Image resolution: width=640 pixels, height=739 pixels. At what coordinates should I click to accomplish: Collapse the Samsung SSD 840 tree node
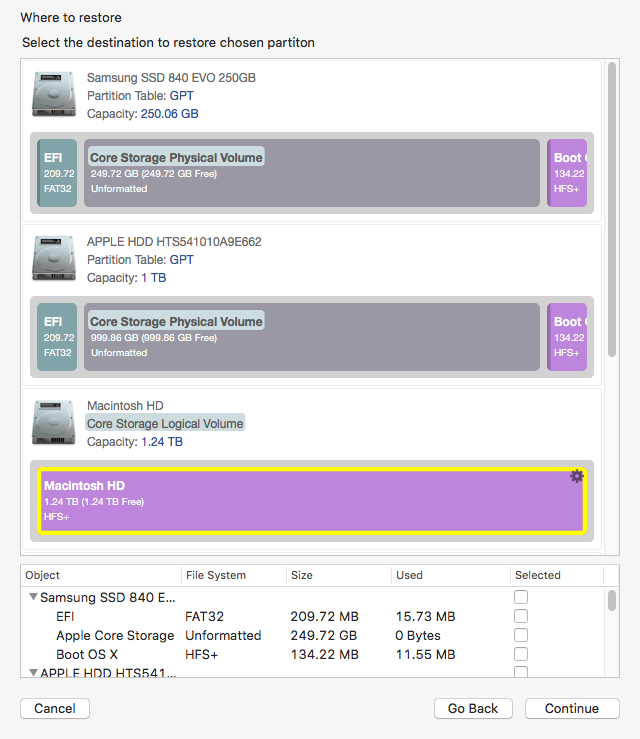(33, 597)
